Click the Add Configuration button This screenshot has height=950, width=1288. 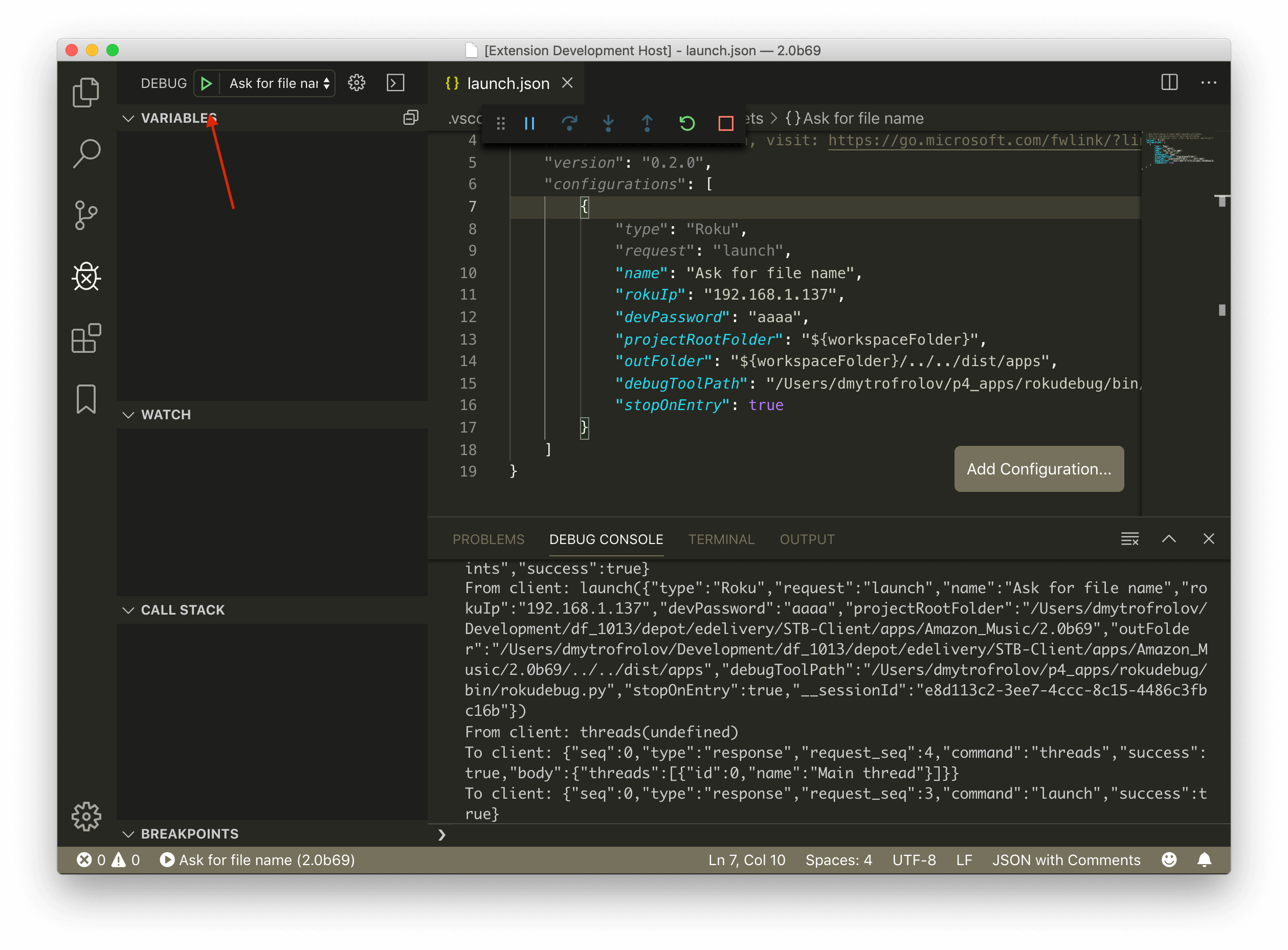(x=1038, y=469)
